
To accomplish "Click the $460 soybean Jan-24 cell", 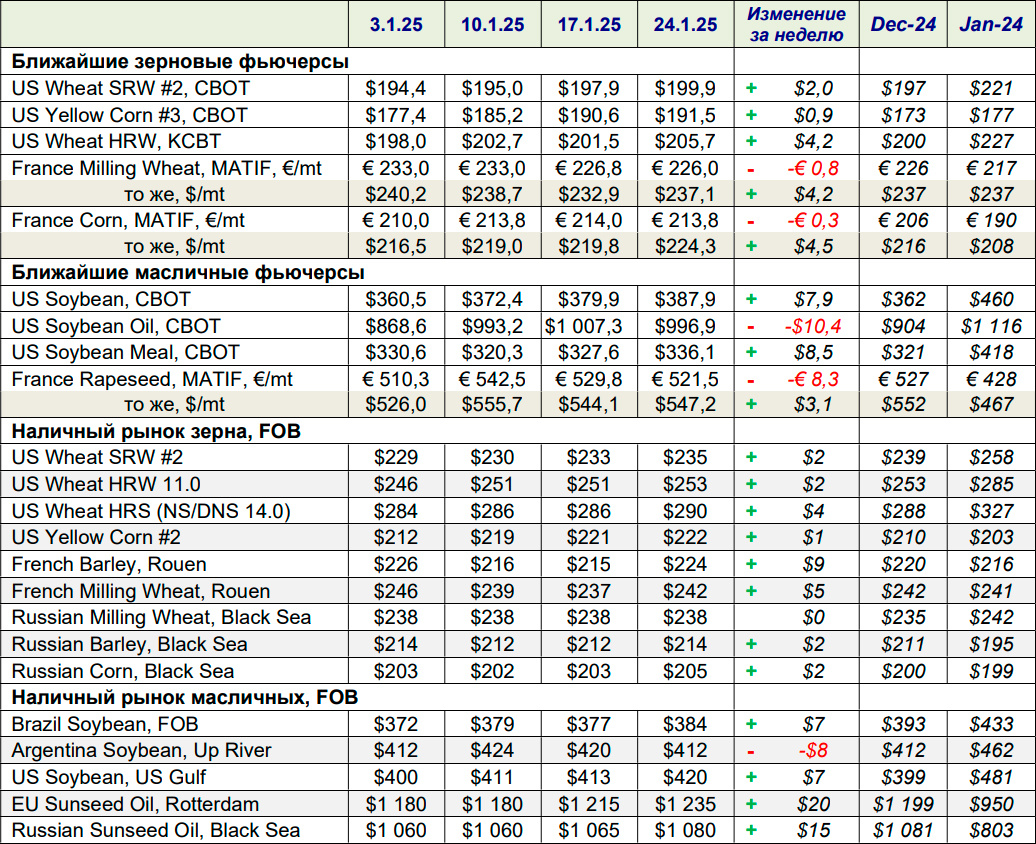I will coord(991,299).
